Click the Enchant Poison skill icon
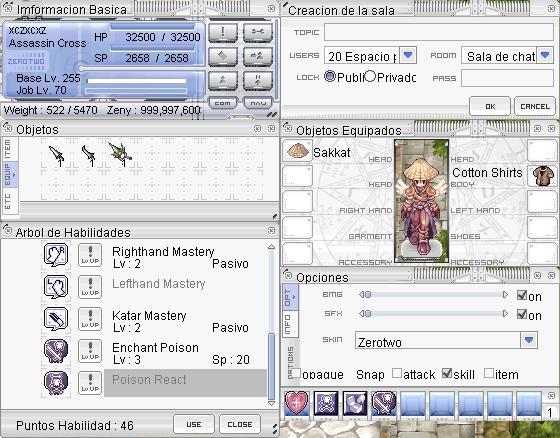 click(56, 351)
